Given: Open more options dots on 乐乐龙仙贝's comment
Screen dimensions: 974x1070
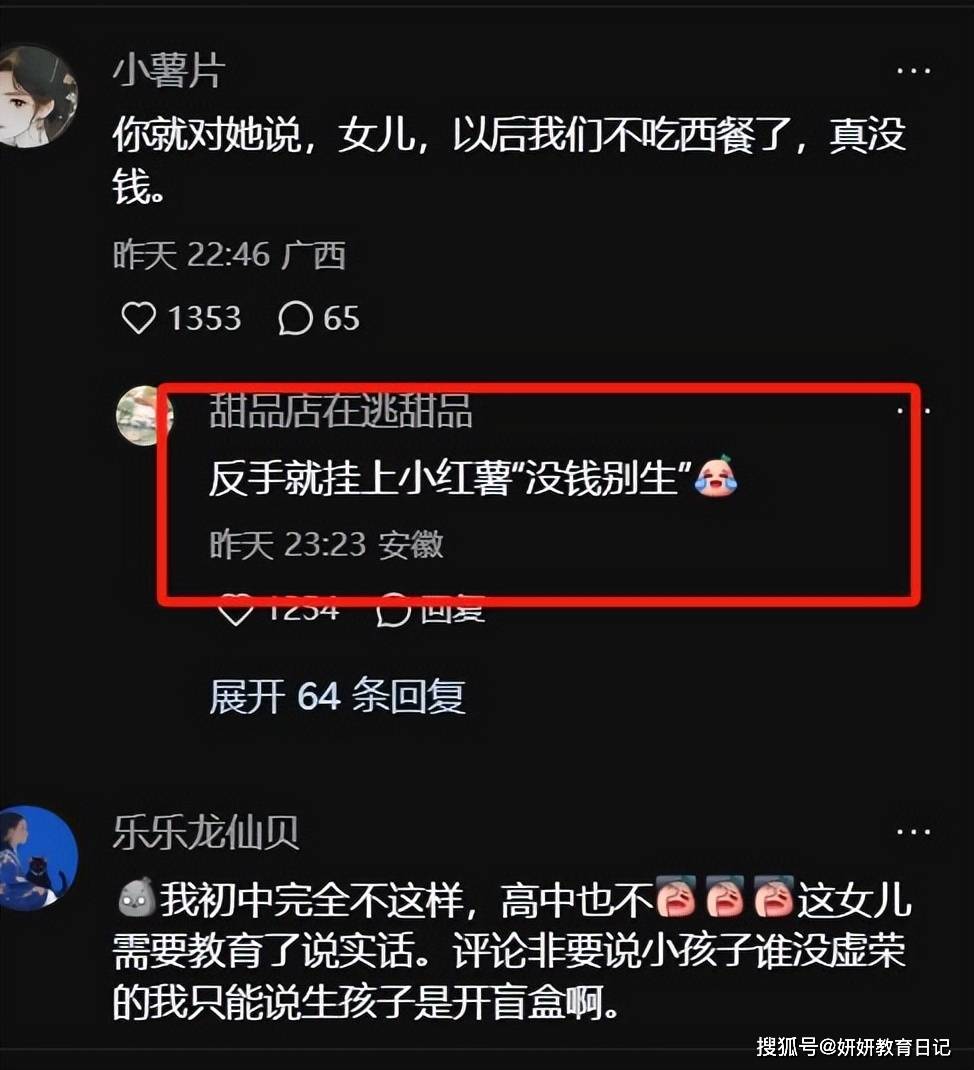Looking at the screenshot, I should pyautogui.click(x=913, y=832).
